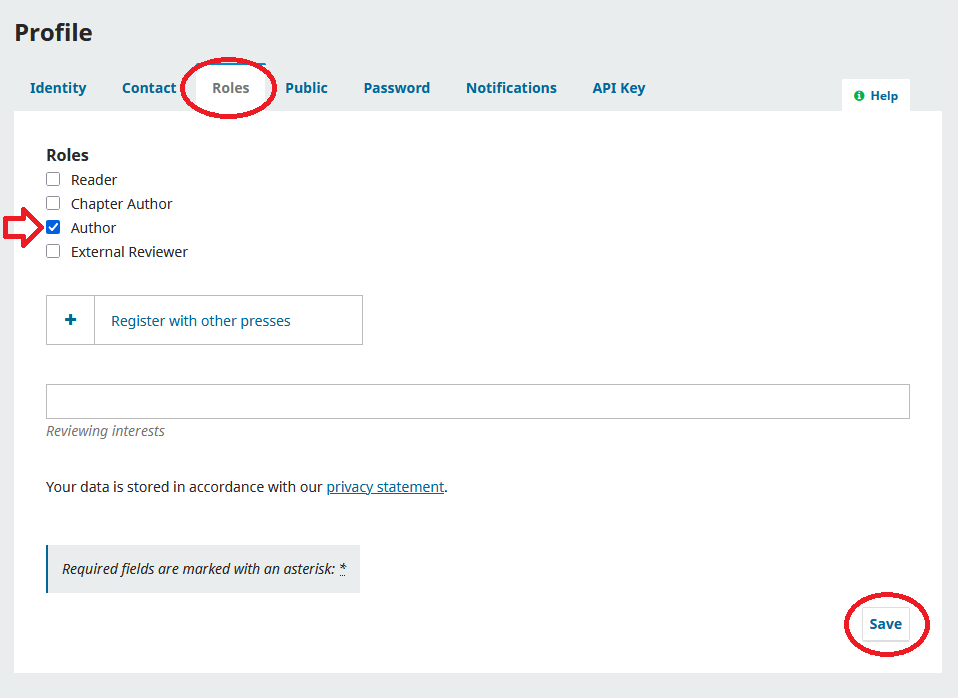Open the privacy statement link
The height and width of the screenshot is (698, 958).
point(385,487)
